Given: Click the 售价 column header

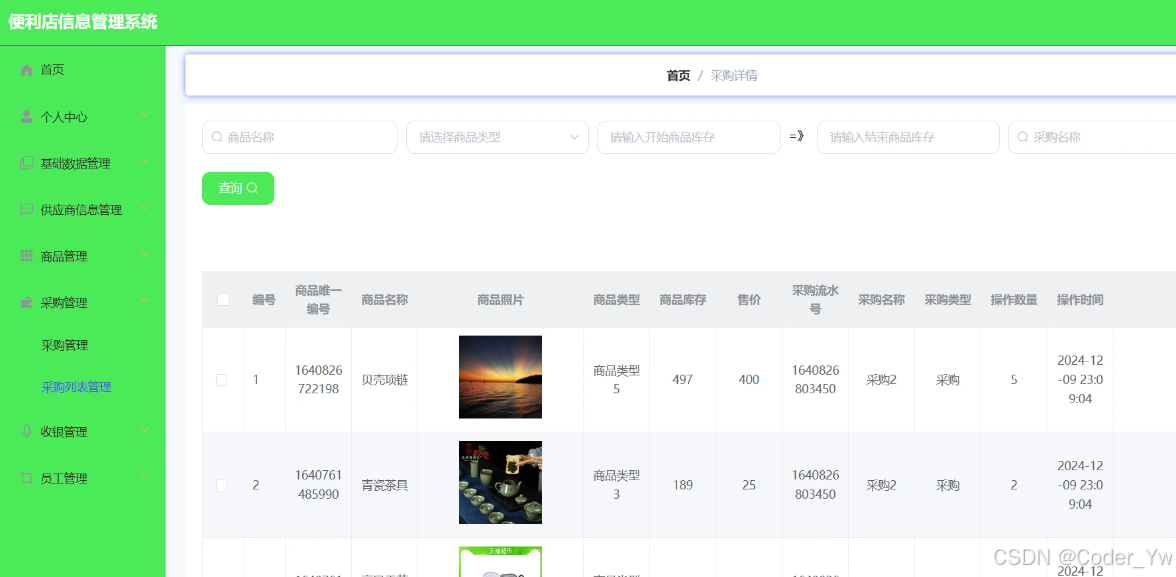Looking at the screenshot, I should point(749,300).
